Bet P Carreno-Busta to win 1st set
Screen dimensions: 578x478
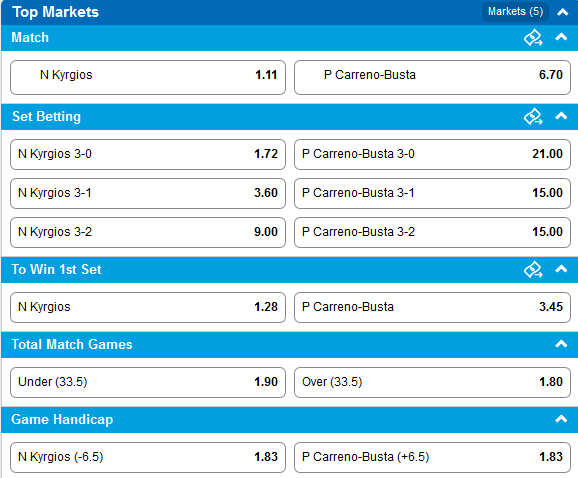click(x=432, y=307)
